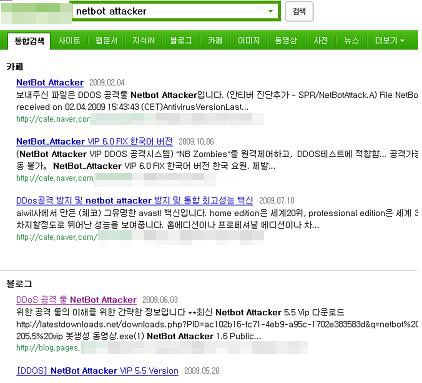422x383 pixels.
Task: Click the cafe.naver.com URL under VIP 6.0 result
Action: (55, 178)
